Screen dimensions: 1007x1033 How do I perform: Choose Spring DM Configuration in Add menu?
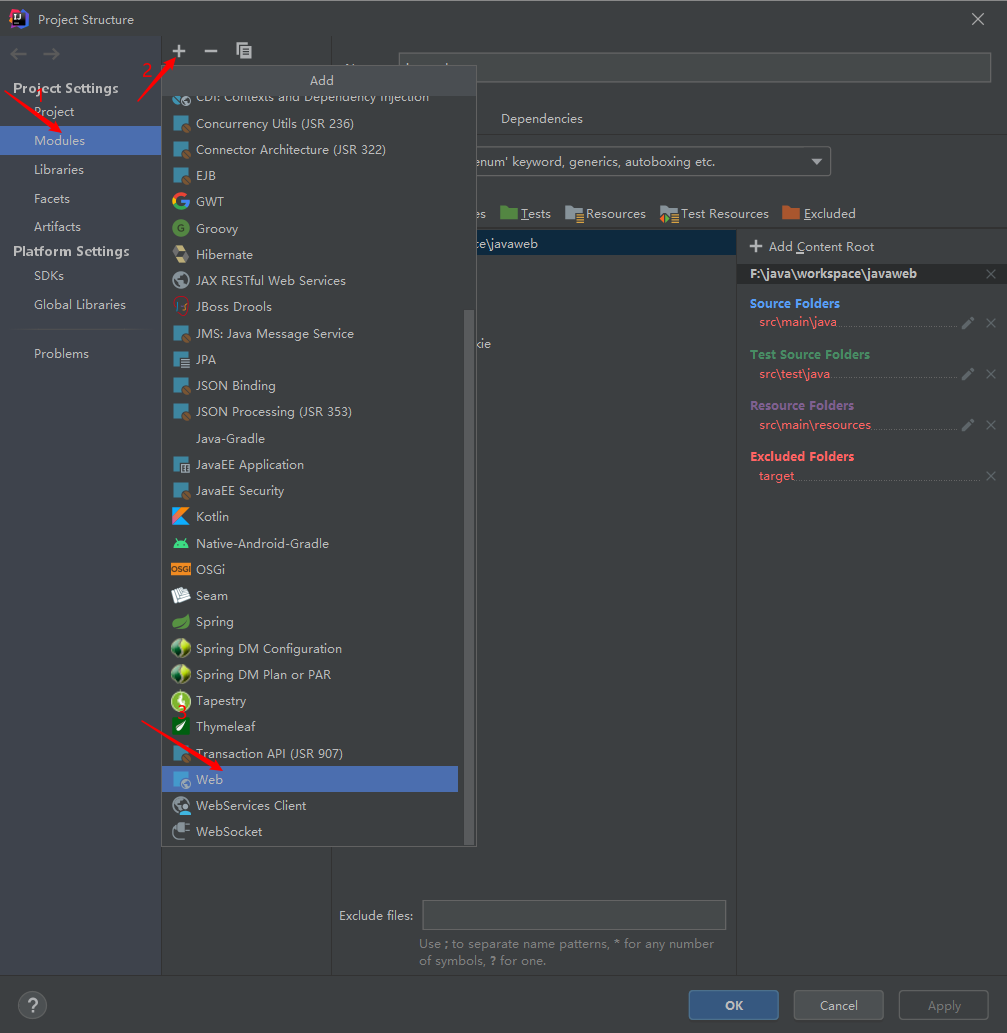(310, 648)
